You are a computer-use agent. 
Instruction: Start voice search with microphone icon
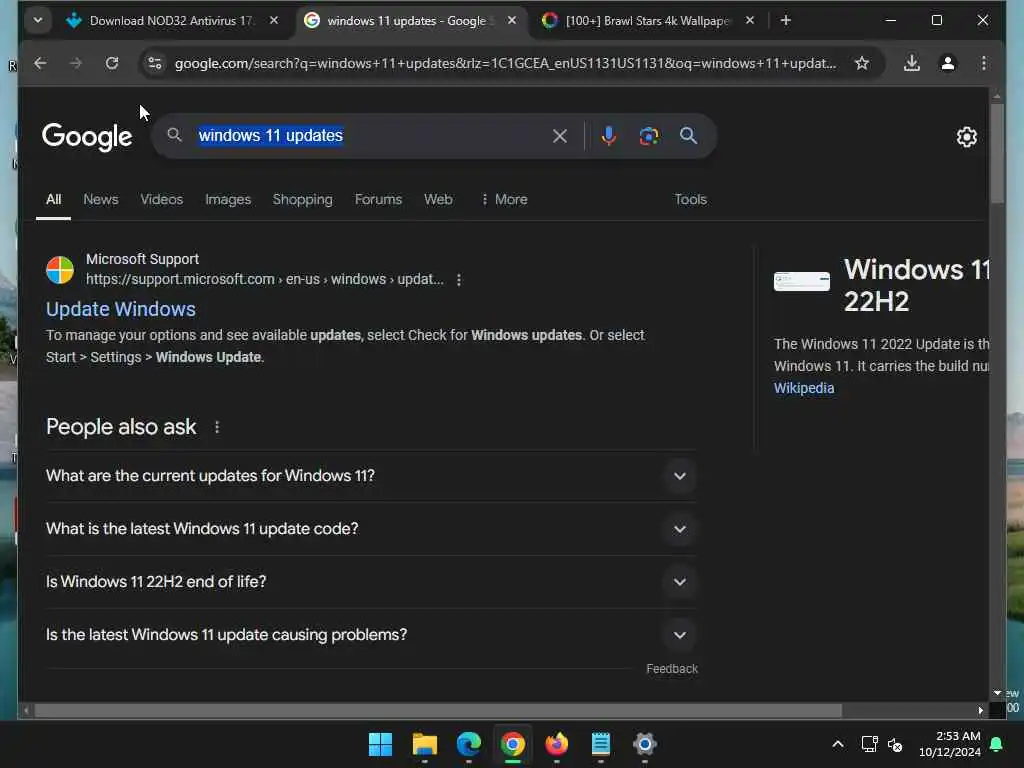coord(609,136)
